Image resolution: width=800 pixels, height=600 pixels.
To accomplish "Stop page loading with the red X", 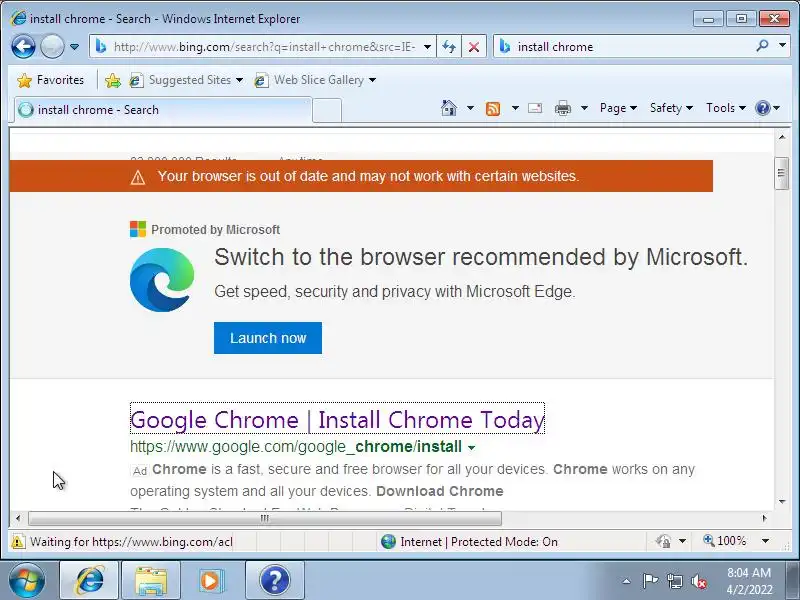I will coord(474,47).
